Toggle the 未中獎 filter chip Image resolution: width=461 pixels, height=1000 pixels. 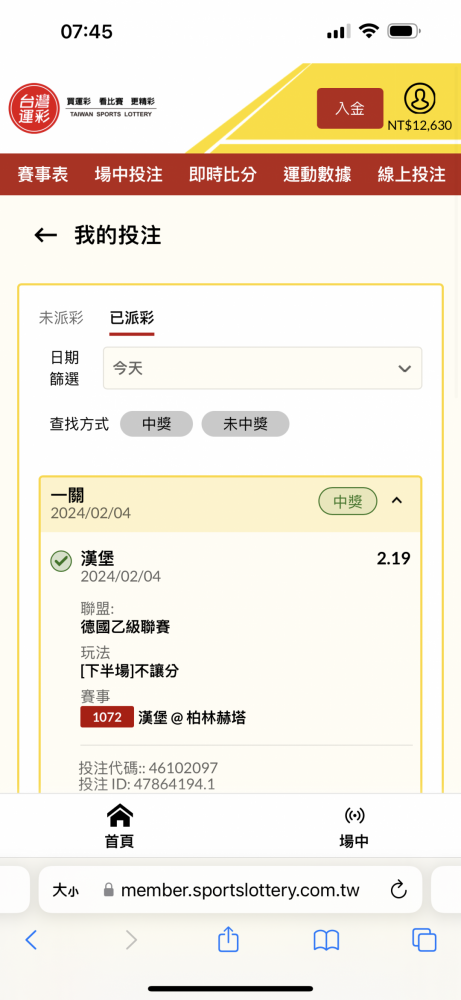245,424
